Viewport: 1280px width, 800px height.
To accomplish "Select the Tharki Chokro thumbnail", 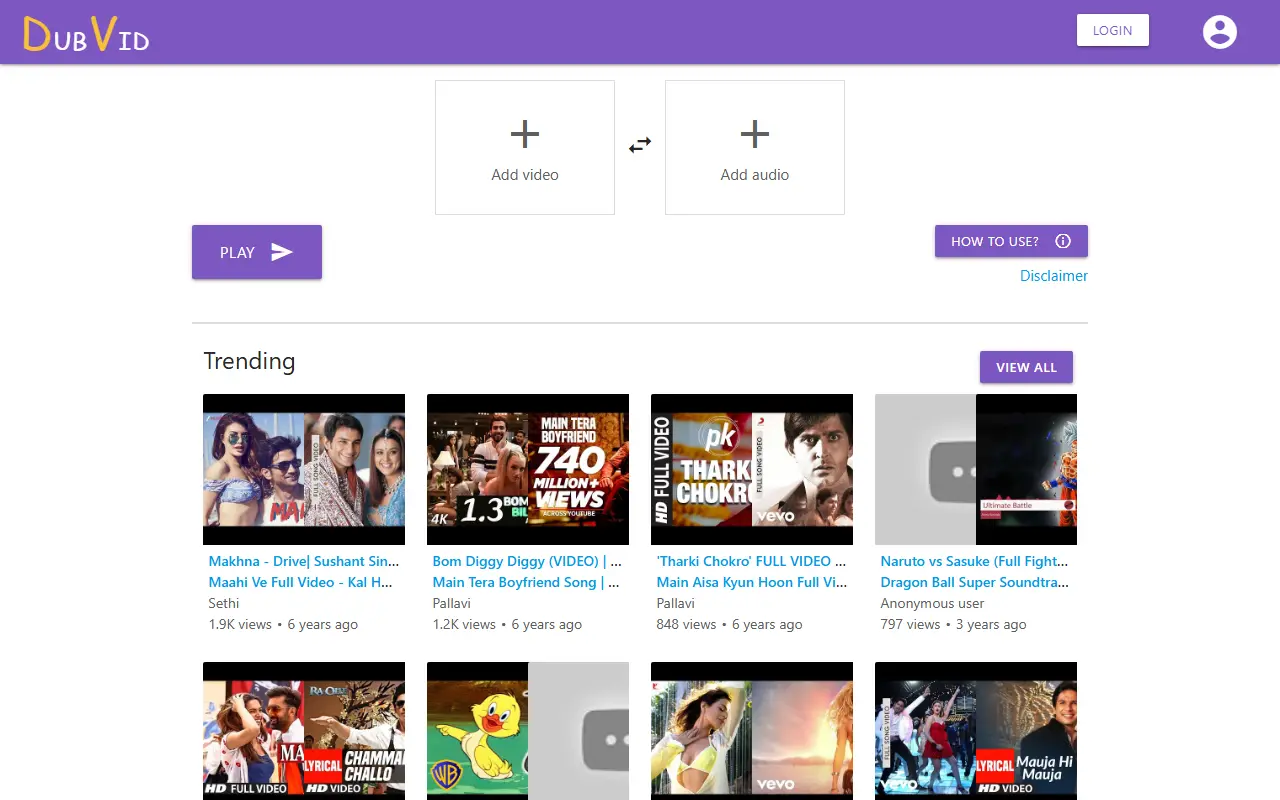I will [x=752, y=469].
